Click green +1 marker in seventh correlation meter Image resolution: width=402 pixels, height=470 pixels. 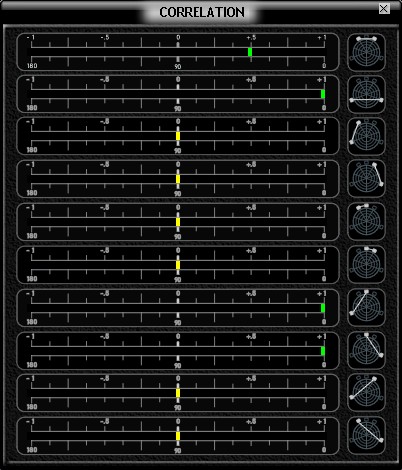[323, 308]
